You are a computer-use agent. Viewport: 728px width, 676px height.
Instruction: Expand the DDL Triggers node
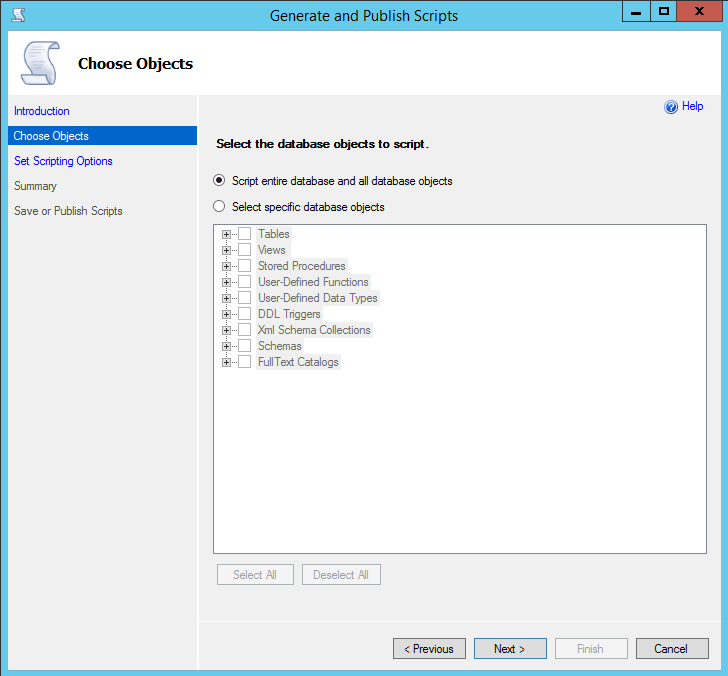click(226, 314)
